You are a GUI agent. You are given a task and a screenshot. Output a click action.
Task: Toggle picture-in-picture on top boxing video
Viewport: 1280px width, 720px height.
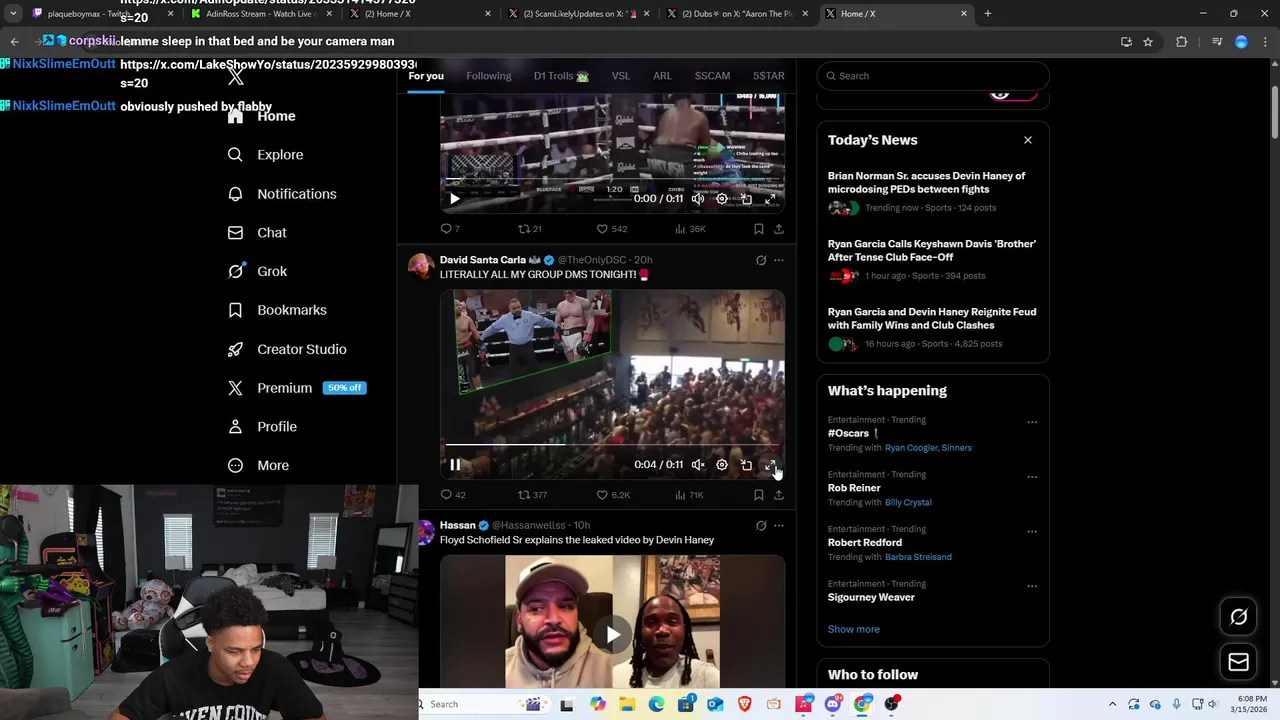(746, 199)
